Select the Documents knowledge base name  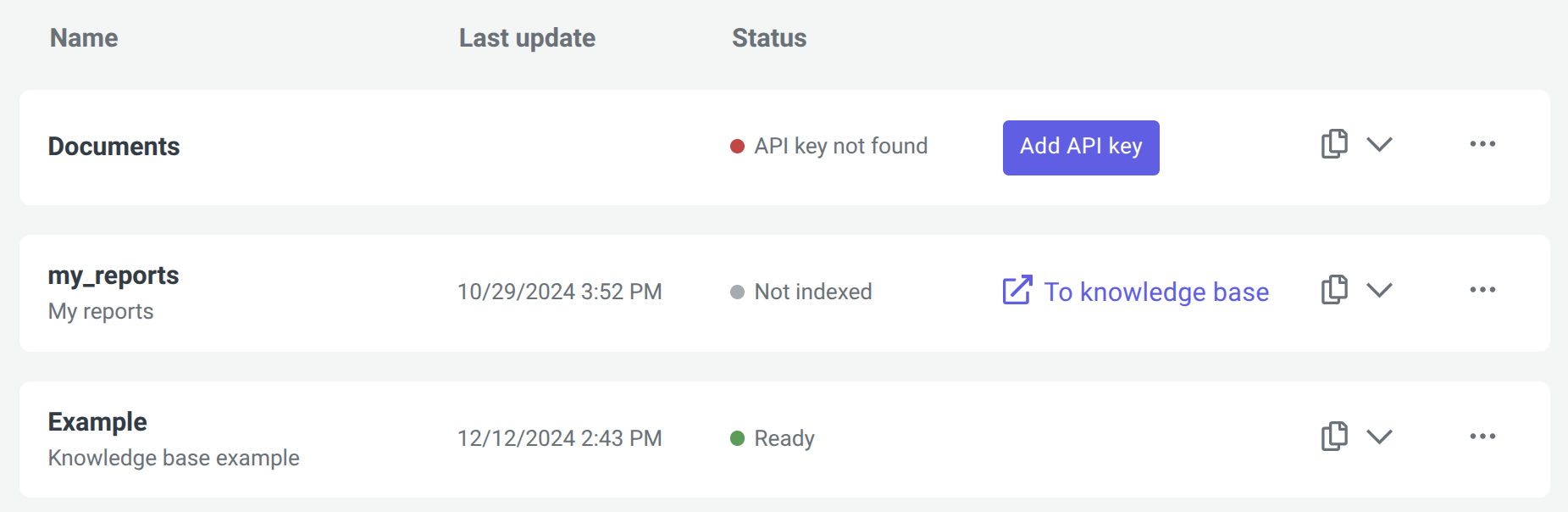point(114,147)
